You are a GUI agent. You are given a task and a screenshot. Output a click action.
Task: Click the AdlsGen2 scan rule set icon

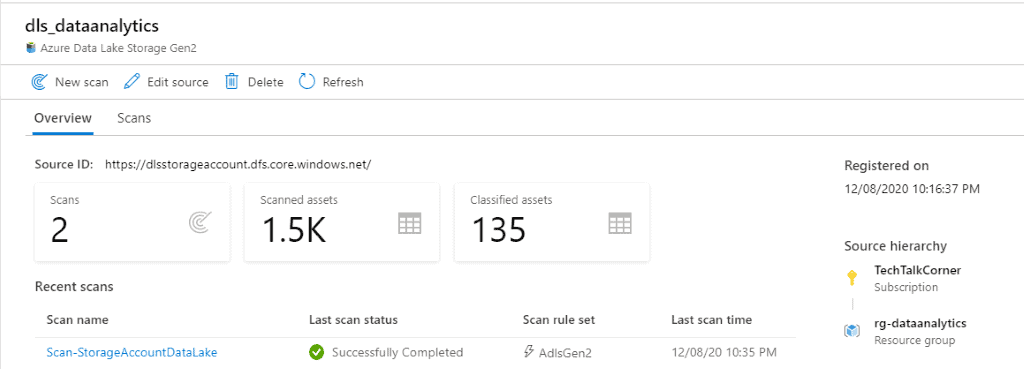(x=529, y=351)
